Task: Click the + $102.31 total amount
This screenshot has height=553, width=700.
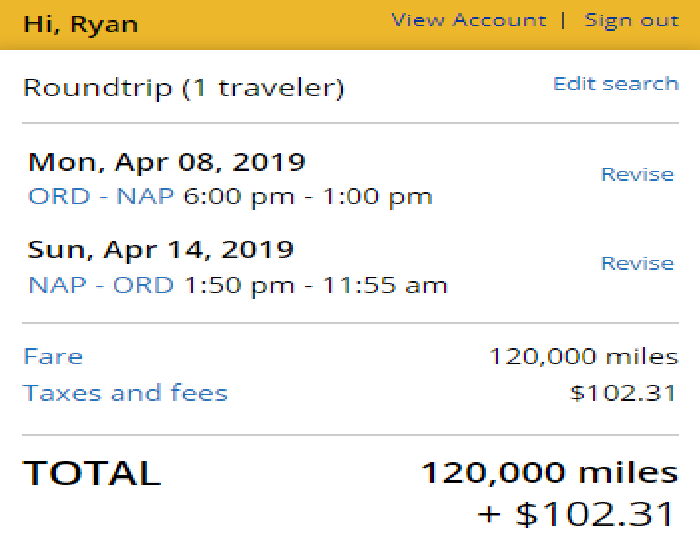Action: pyautogui.click(x=577, y=514)
